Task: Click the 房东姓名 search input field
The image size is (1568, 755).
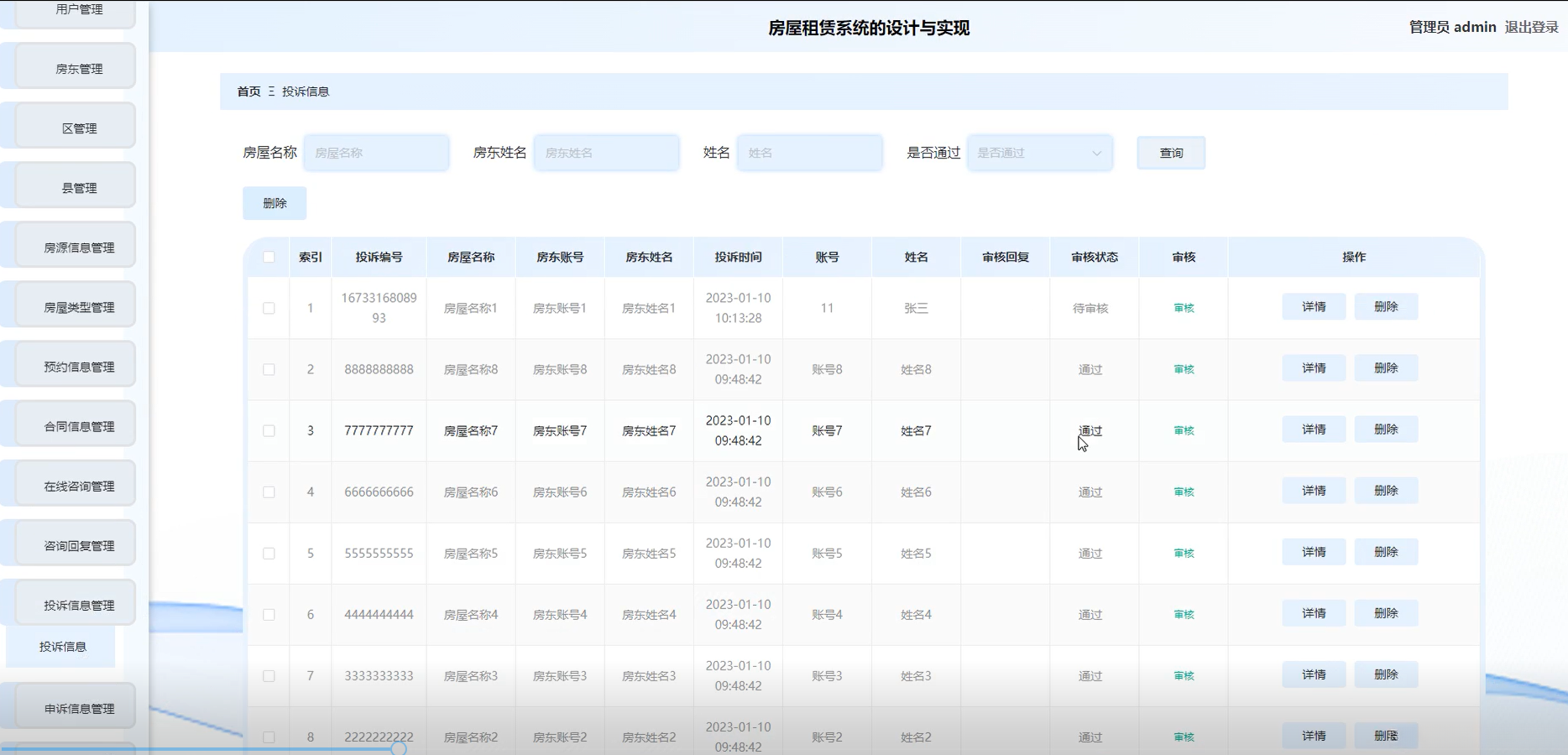Action: (x=606, y=153)
